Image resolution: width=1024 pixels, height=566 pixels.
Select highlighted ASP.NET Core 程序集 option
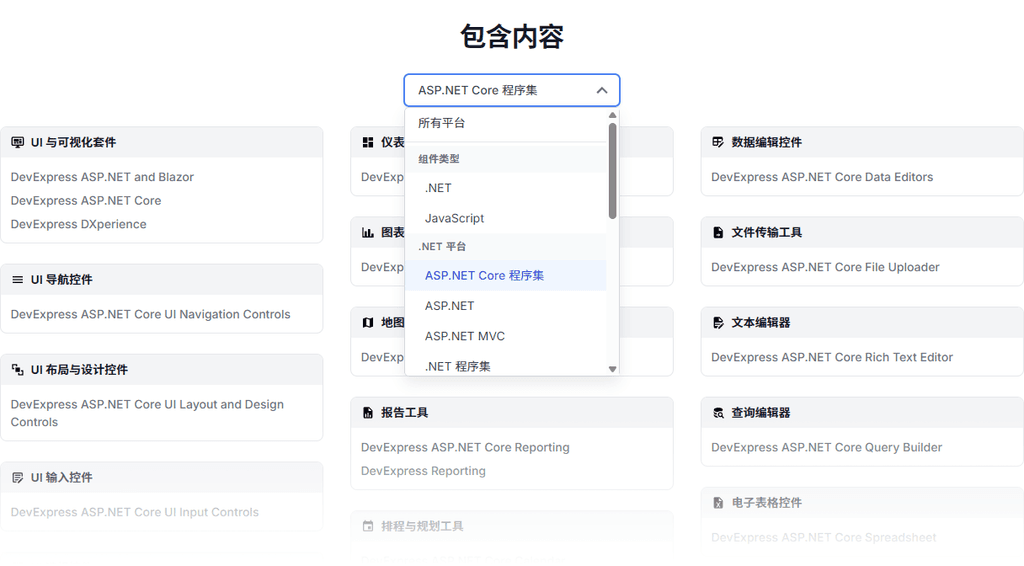coord(505,275)
